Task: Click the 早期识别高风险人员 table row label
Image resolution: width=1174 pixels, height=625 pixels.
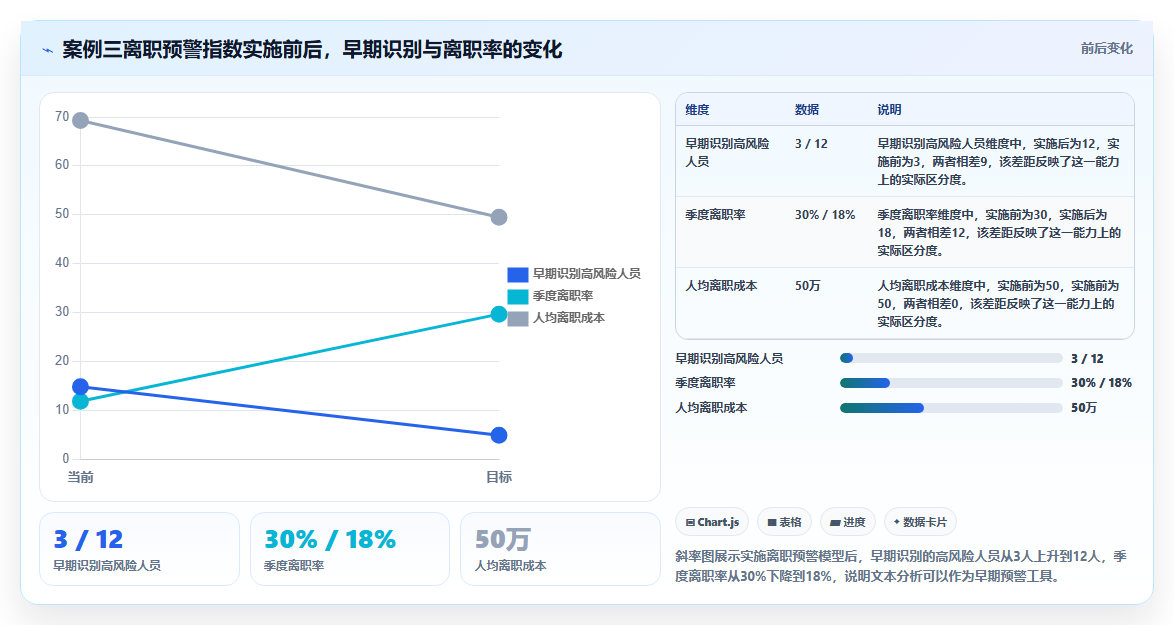Action: click(x=727, y=153)
